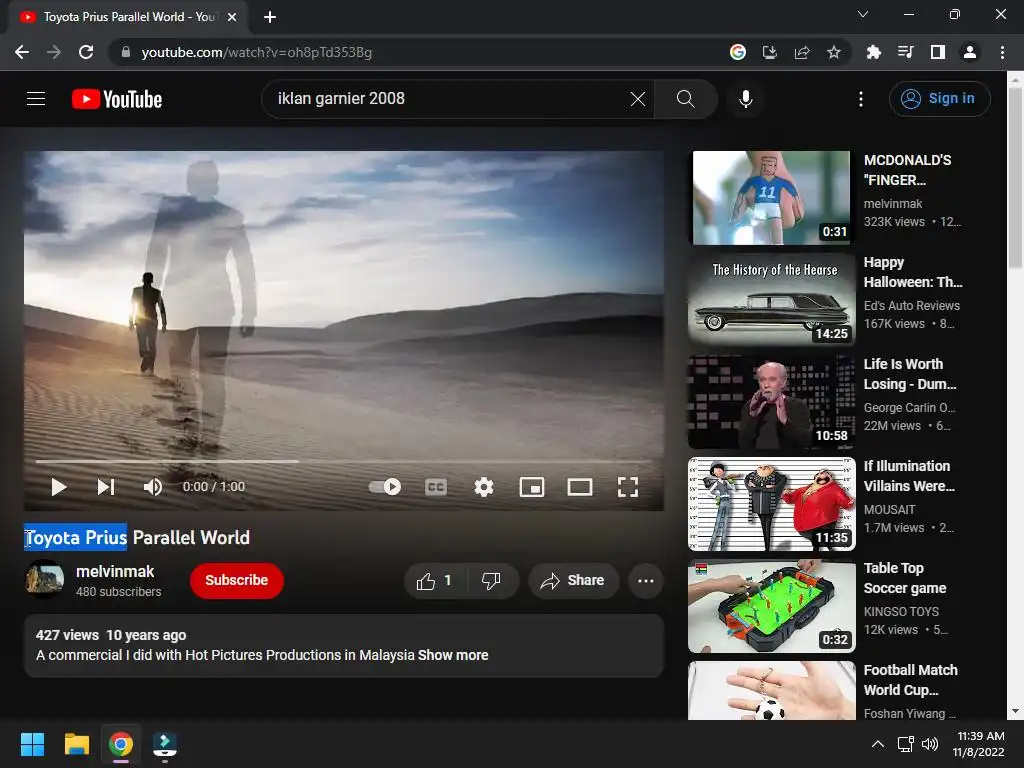The height and width of the screenshot is (768, 1024).
Task: Open The History of the Hearse thumbnail
Action: 771,300
